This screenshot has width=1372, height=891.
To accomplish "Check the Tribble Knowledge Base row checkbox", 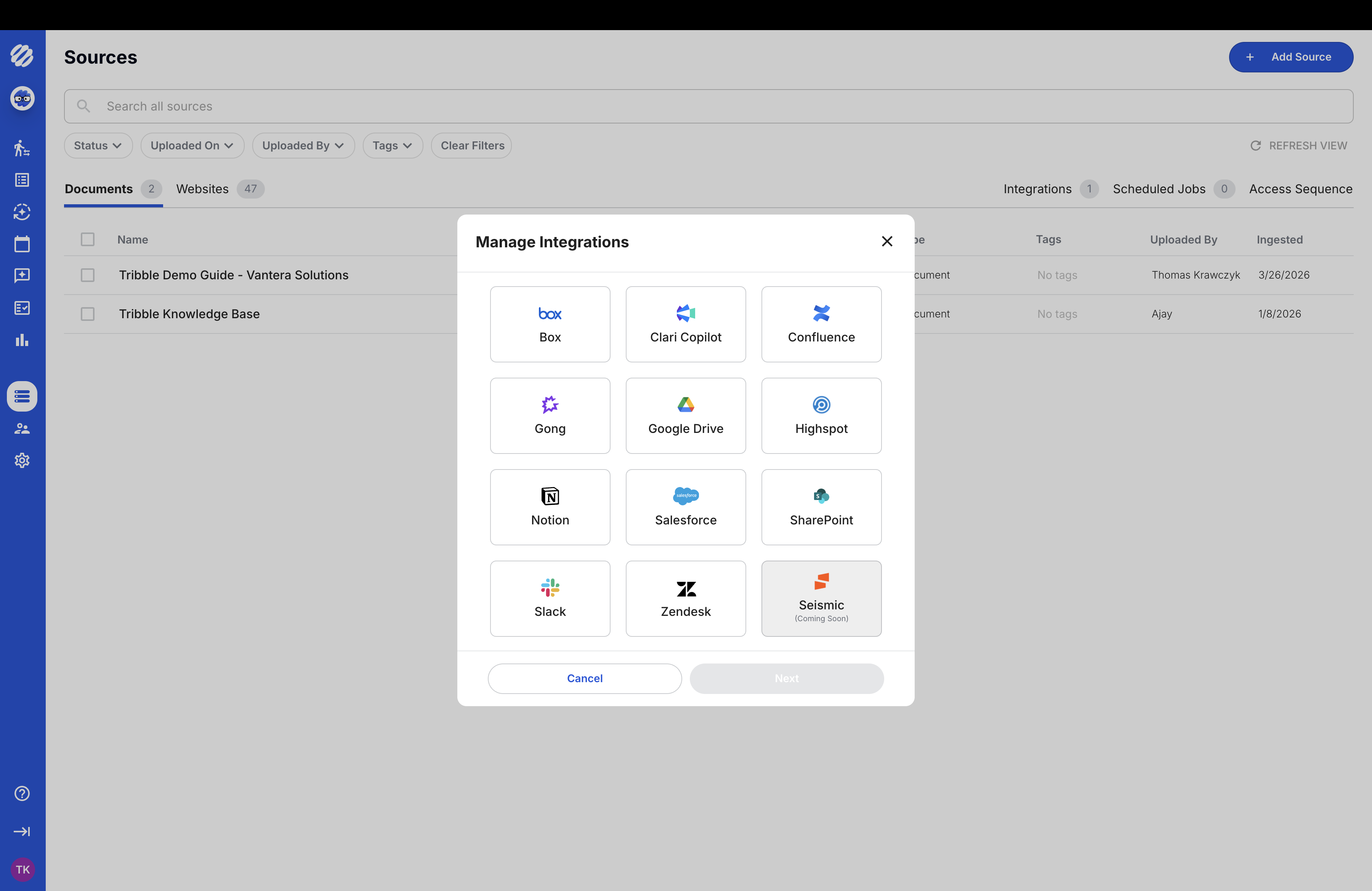I will (x=88, y=314).
